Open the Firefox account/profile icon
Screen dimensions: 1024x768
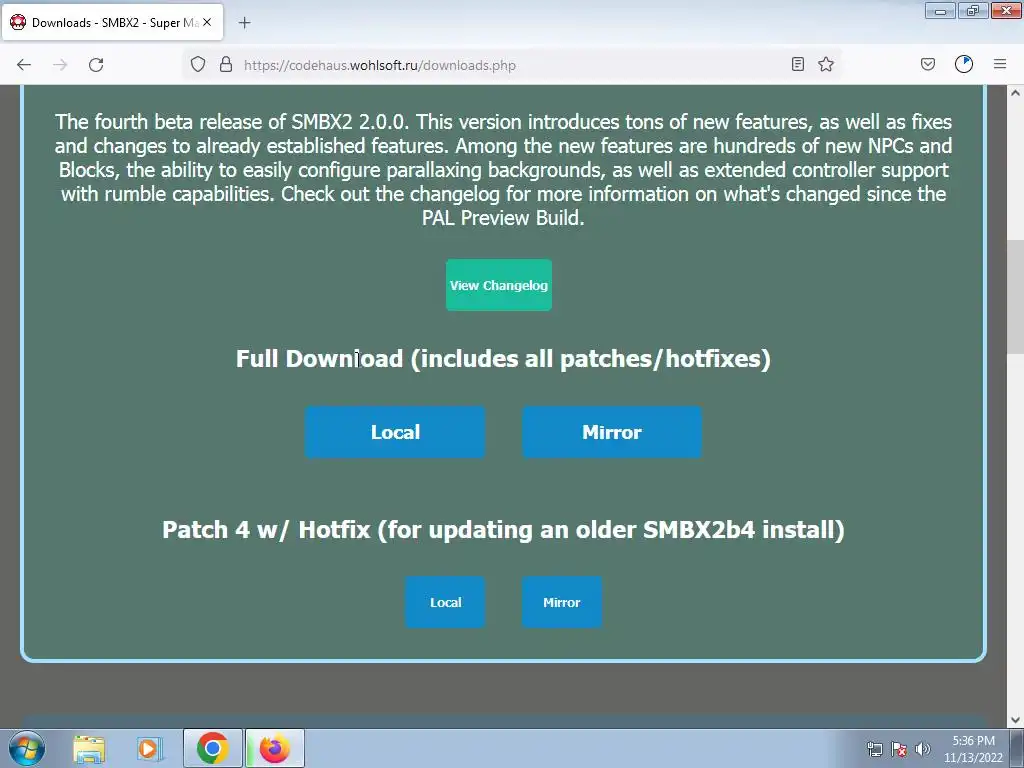[964, 64]
